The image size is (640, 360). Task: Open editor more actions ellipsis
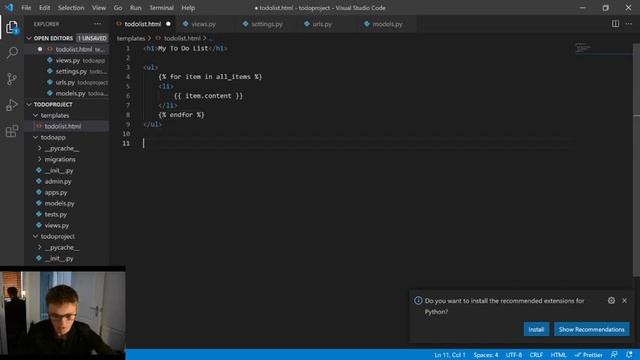[x=629, y=24]
